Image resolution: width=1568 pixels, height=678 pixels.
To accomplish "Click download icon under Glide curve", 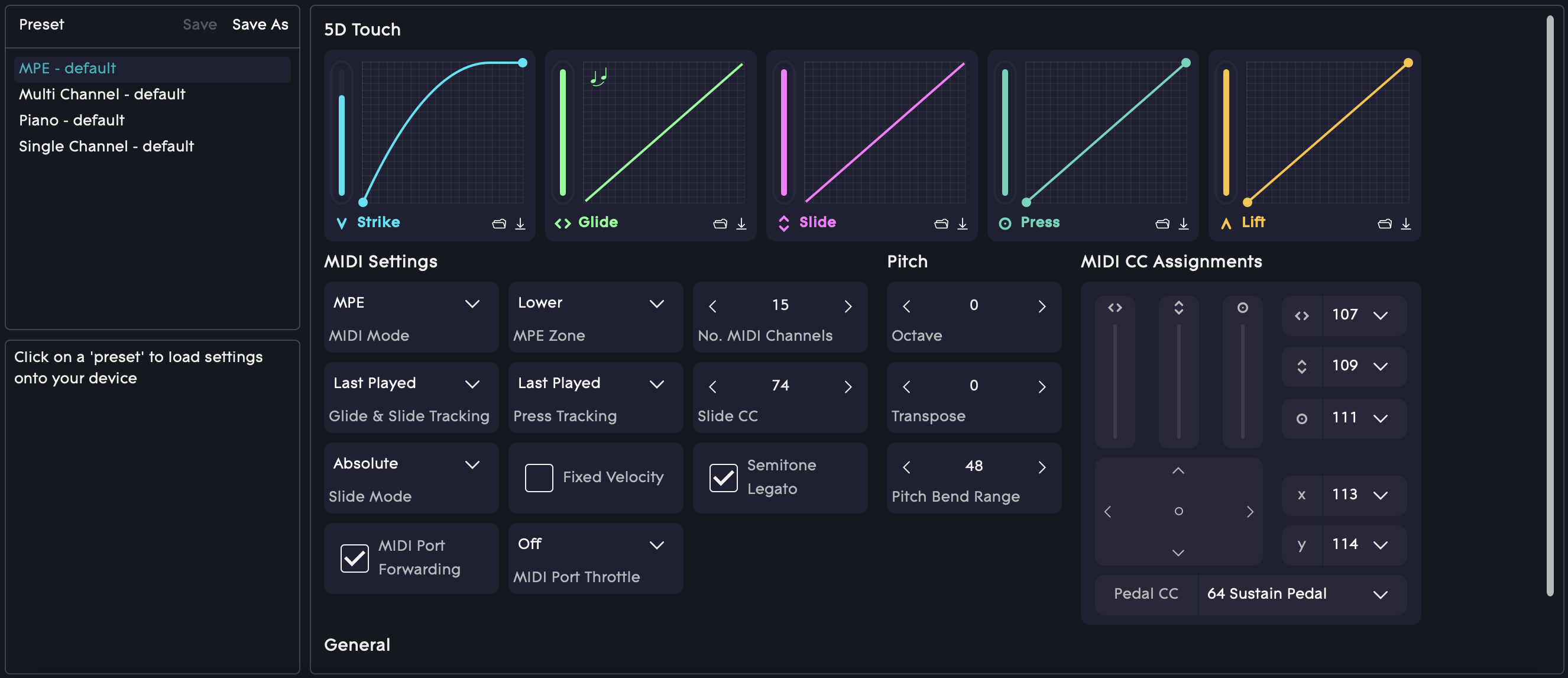I will pyautogui.click(x=741, y=224).
